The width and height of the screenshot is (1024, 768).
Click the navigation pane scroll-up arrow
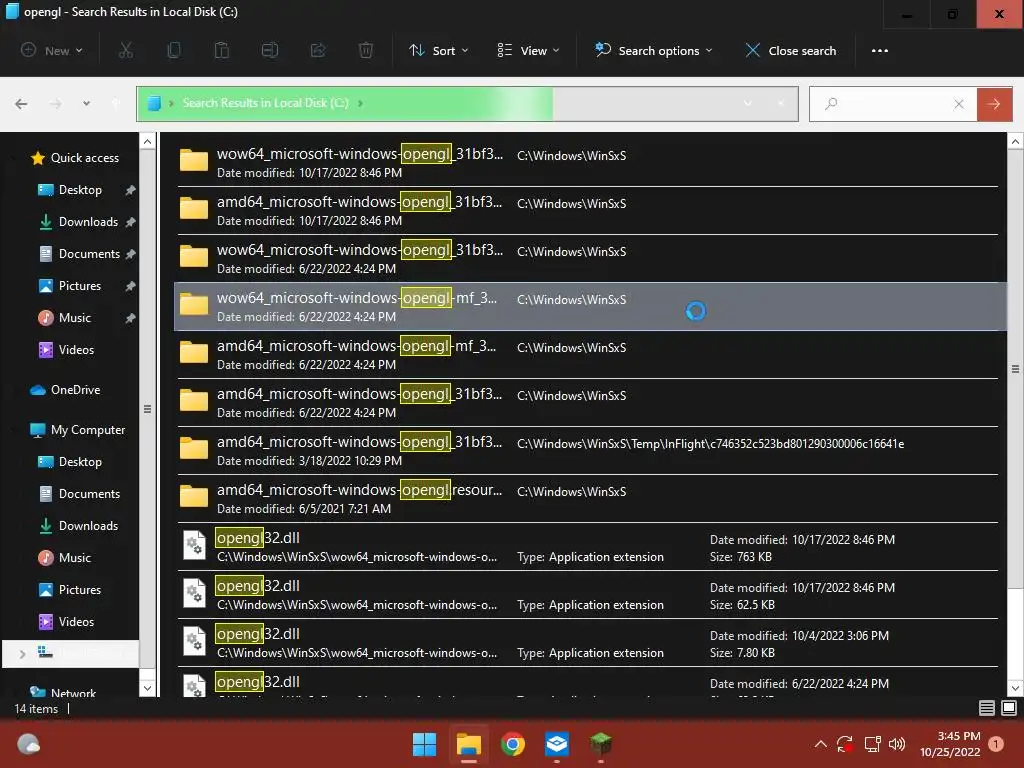click(x=148, y=141)
